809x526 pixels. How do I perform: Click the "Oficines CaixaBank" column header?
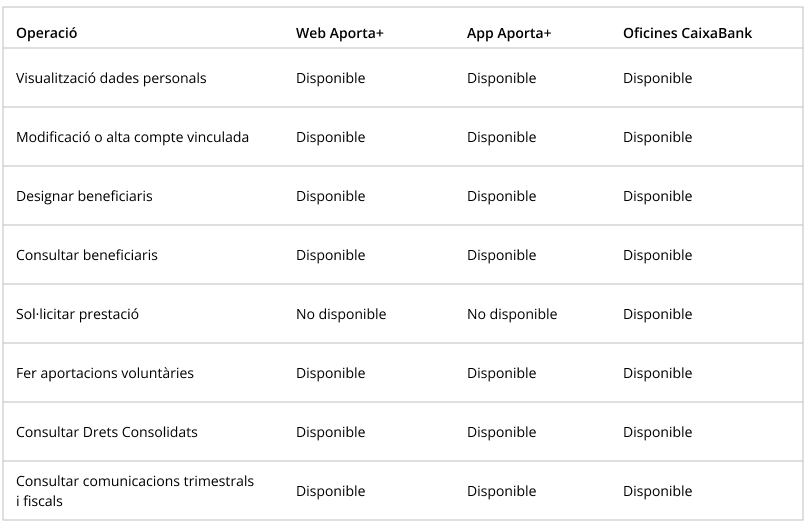tap(687, 33)
